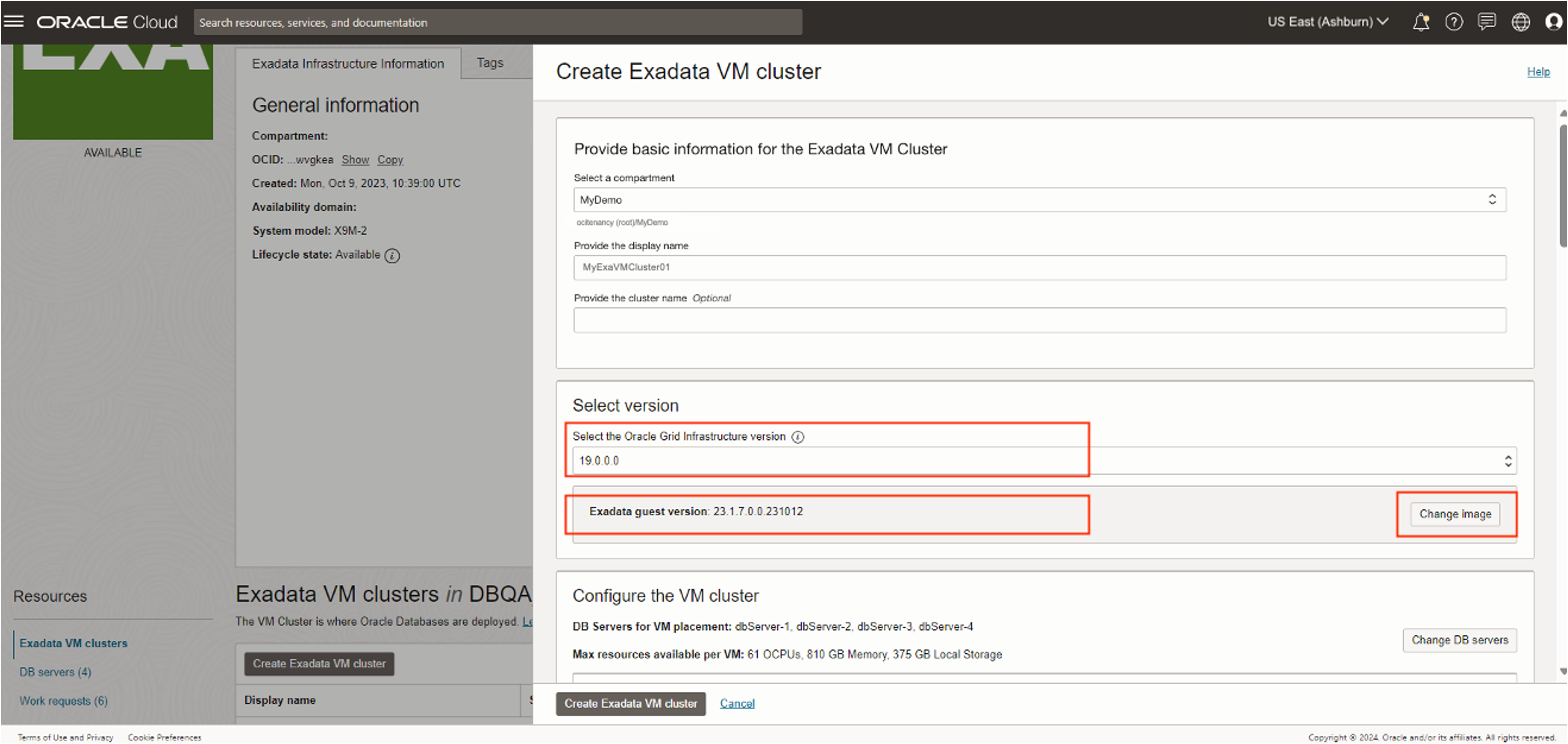Switch to Exadata Infrastructure Information tab

click(348, 63)
